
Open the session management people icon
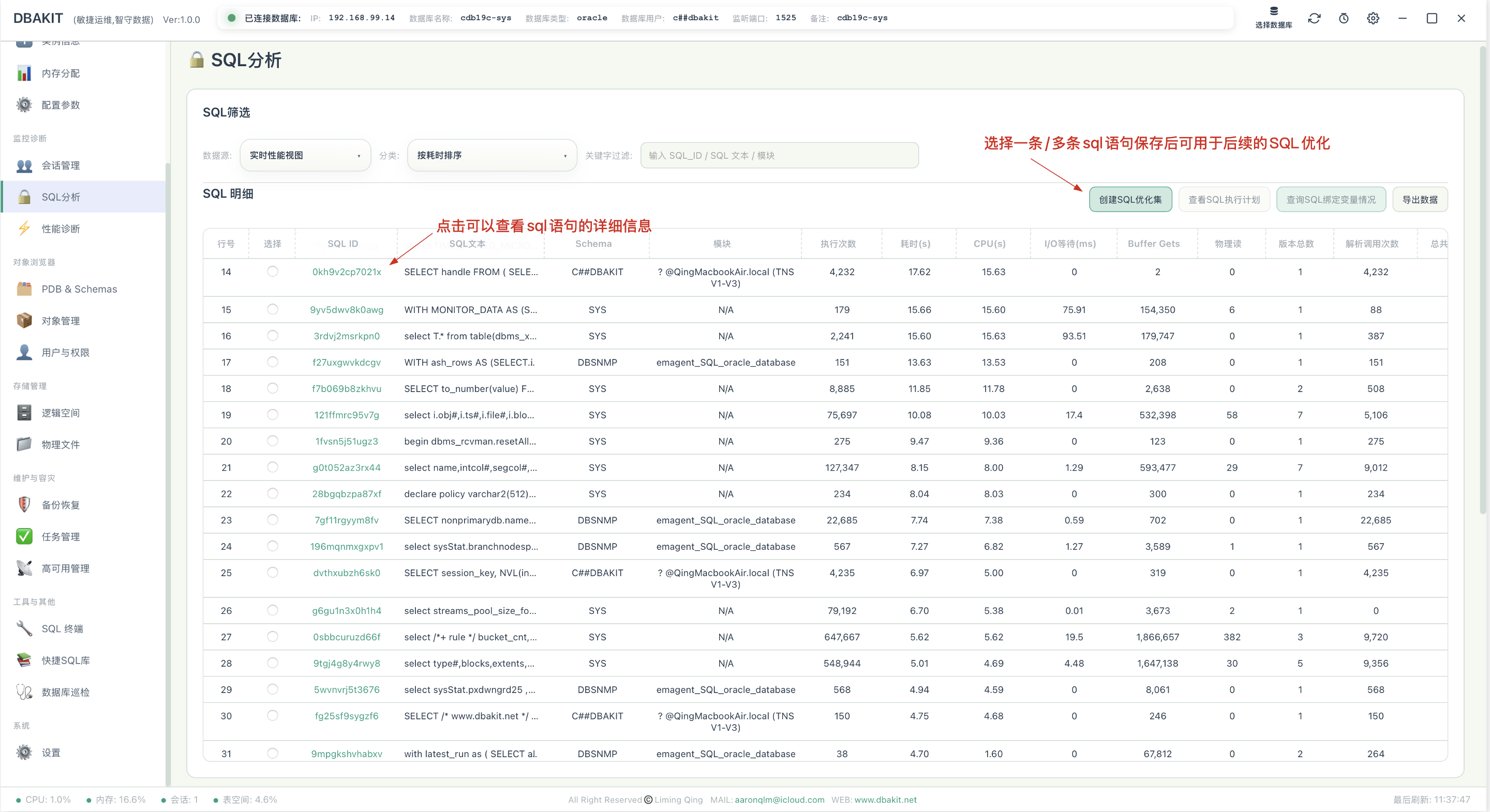click(24, 166)
